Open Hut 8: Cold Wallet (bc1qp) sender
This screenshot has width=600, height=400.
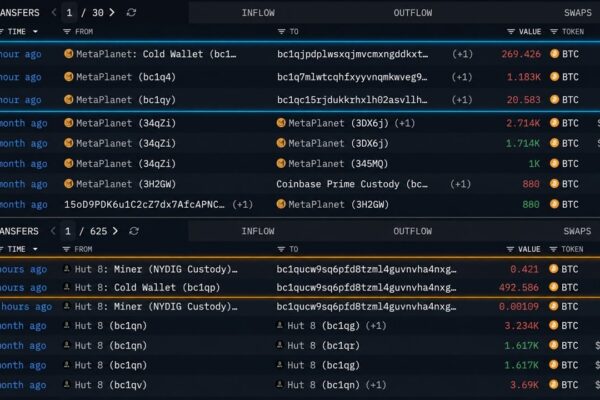tap(147, 287)
